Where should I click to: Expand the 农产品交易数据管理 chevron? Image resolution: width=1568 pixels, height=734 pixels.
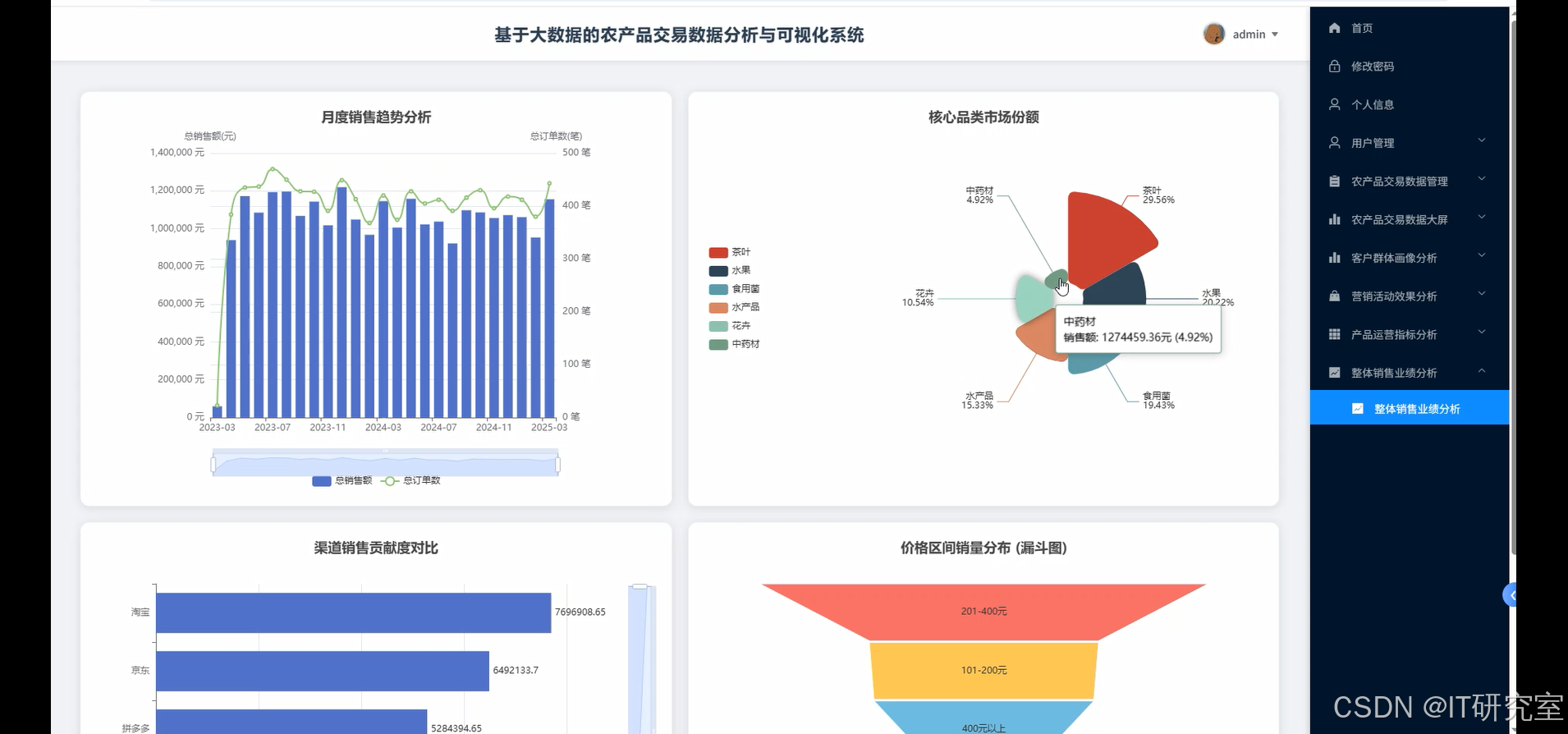coord(1482,179)
